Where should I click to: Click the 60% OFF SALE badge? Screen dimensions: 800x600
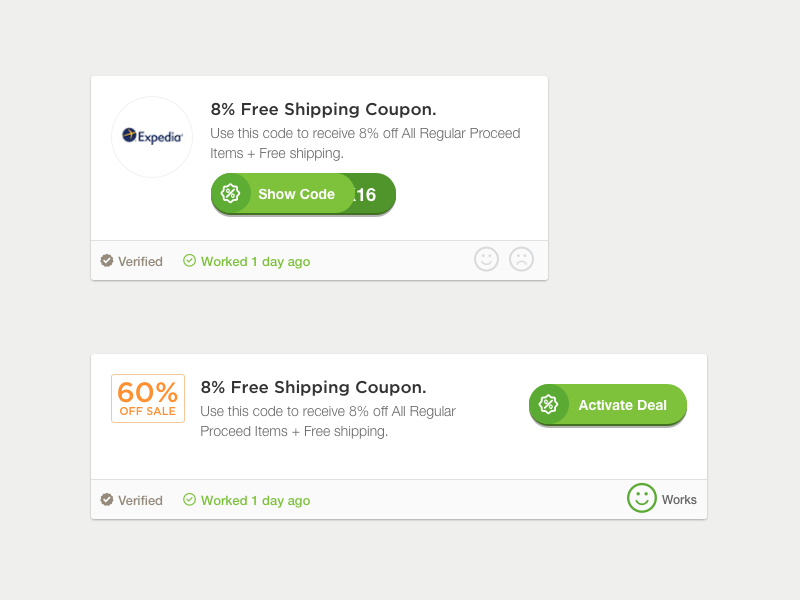[148, 398]
